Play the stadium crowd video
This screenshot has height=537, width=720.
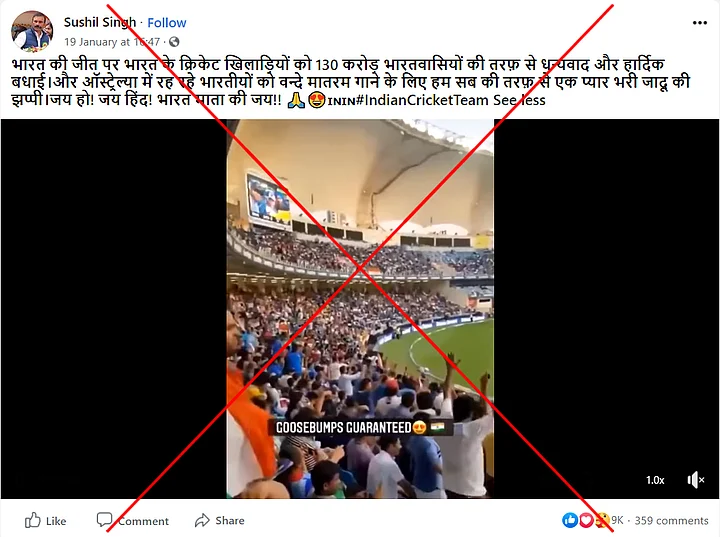360,309
